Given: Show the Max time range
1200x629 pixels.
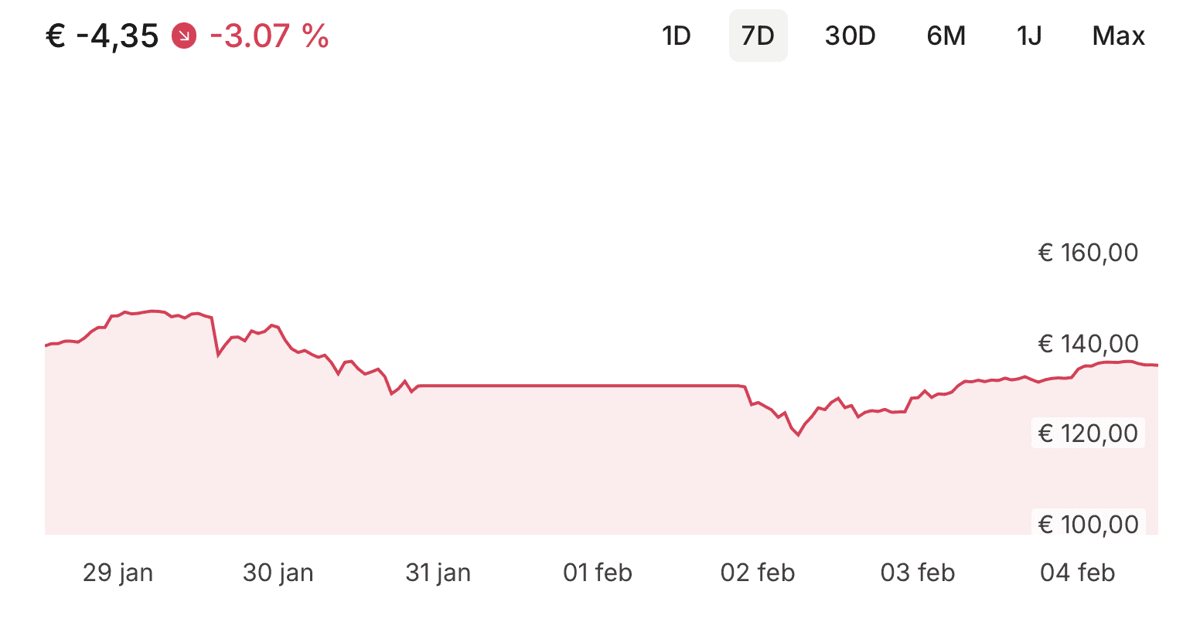Looking at the screenshot, I should [x=1119, y=36].
